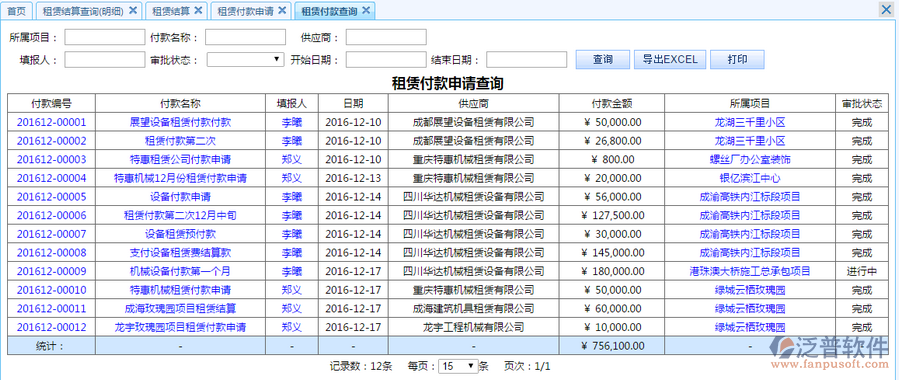Click the 供应商 input field
Screen dimensions: 899x380
pyautogui.click(x=386, y=37)
